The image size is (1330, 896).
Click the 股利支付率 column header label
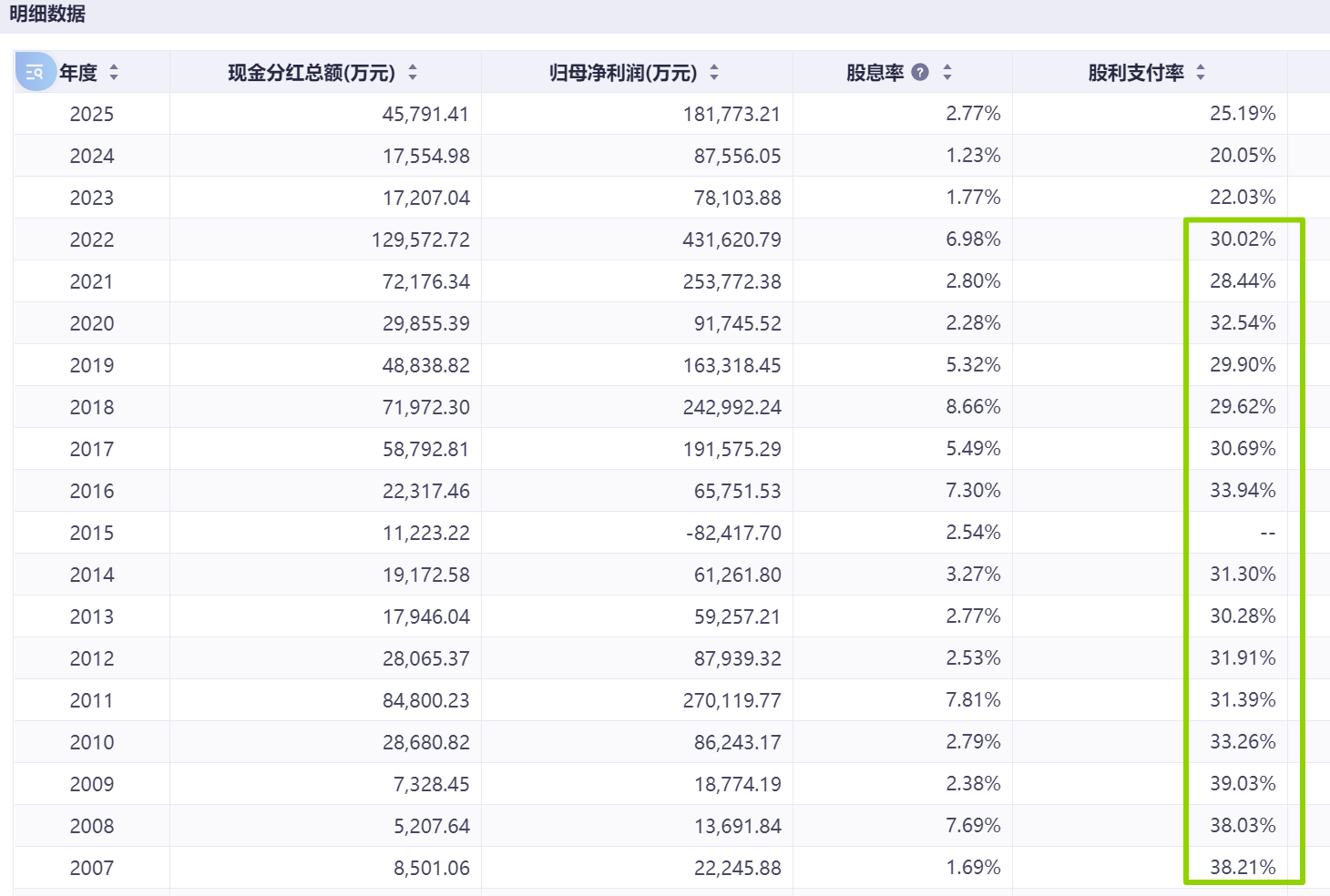pyautogui.click(x=1136, y=73)
